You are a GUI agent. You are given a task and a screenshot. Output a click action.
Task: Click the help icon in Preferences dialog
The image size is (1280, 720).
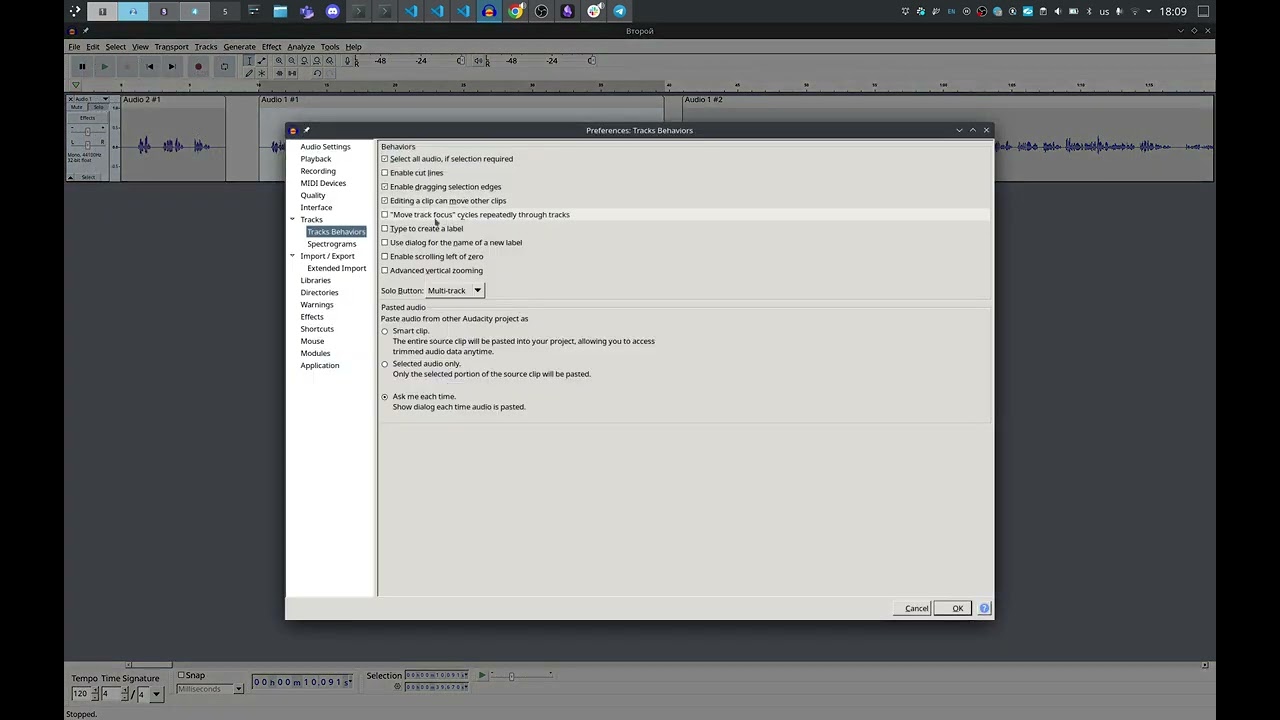point(984,608)
